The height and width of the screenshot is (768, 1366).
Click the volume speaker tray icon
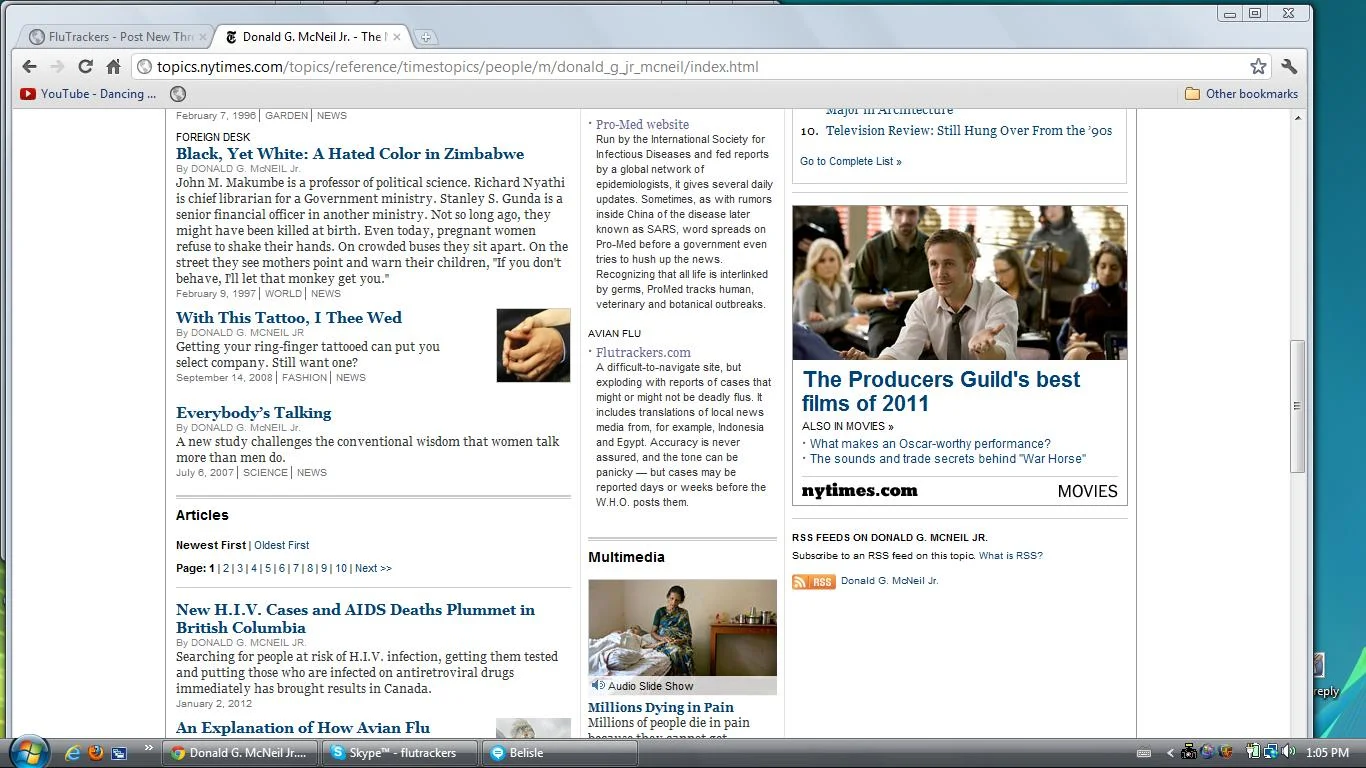pyautogui.click(x=1288, y=753)
